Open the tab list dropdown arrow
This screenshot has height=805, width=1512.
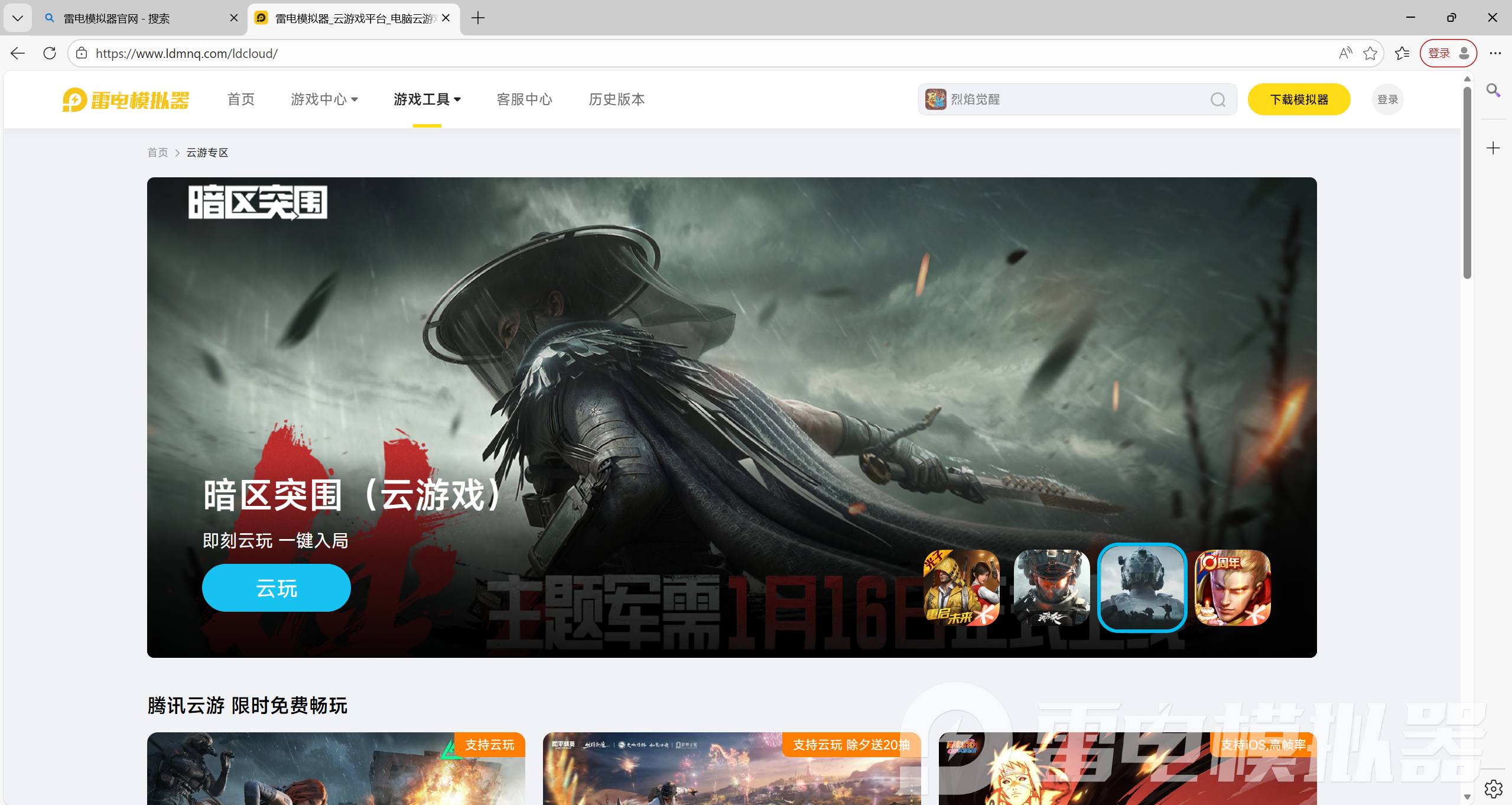click(18, 18)
